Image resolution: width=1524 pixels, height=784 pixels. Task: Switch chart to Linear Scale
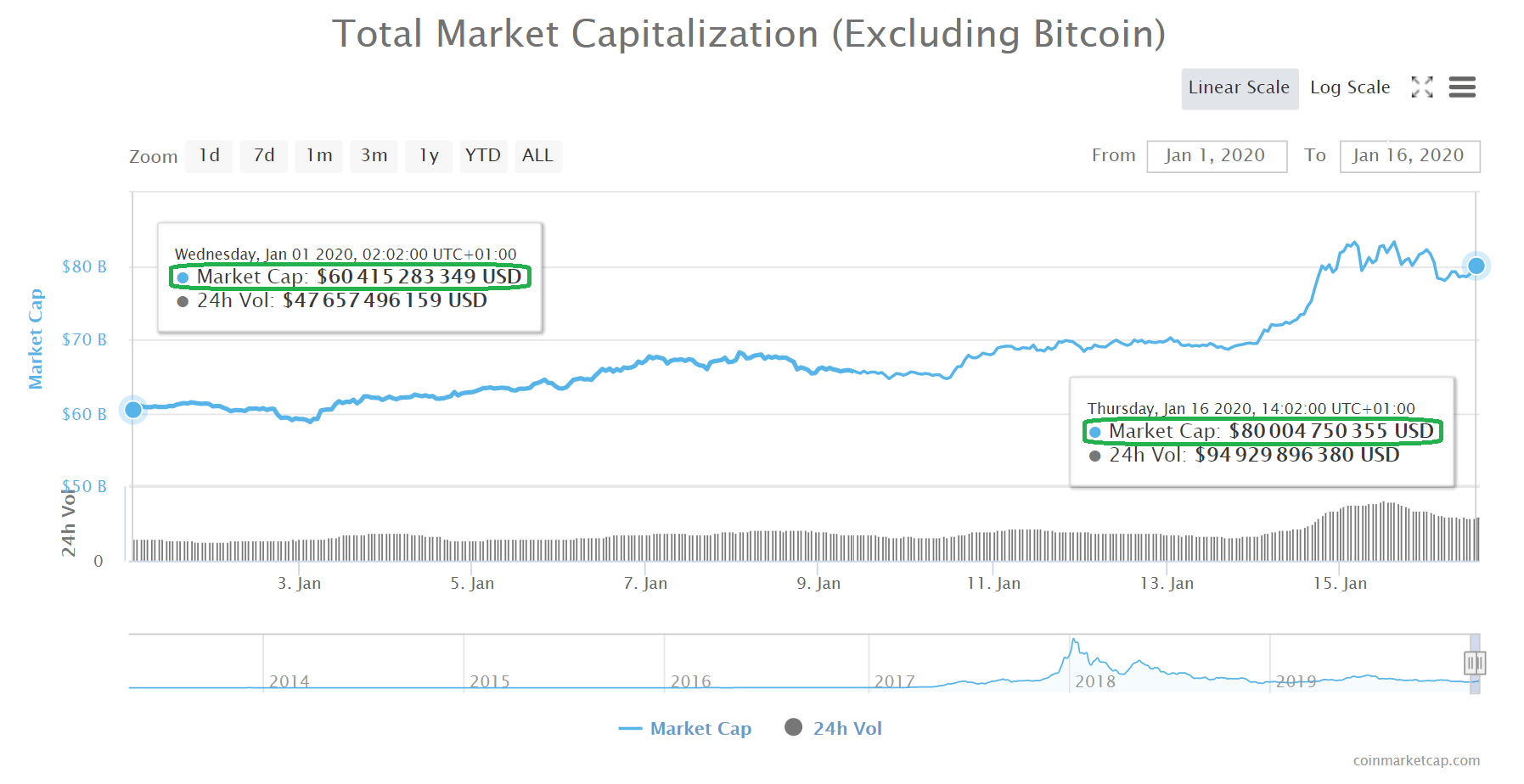coord(1239,88)
